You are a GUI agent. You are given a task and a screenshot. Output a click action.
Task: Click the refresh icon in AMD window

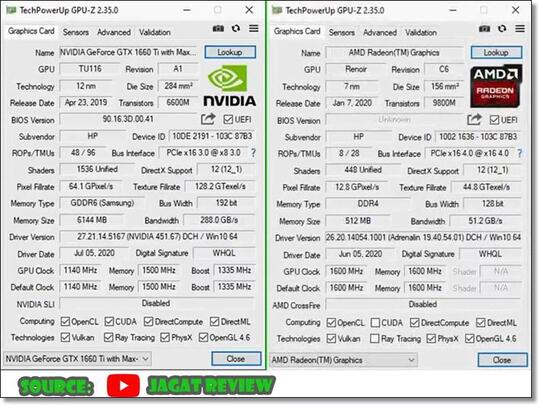tap(502, 29)
